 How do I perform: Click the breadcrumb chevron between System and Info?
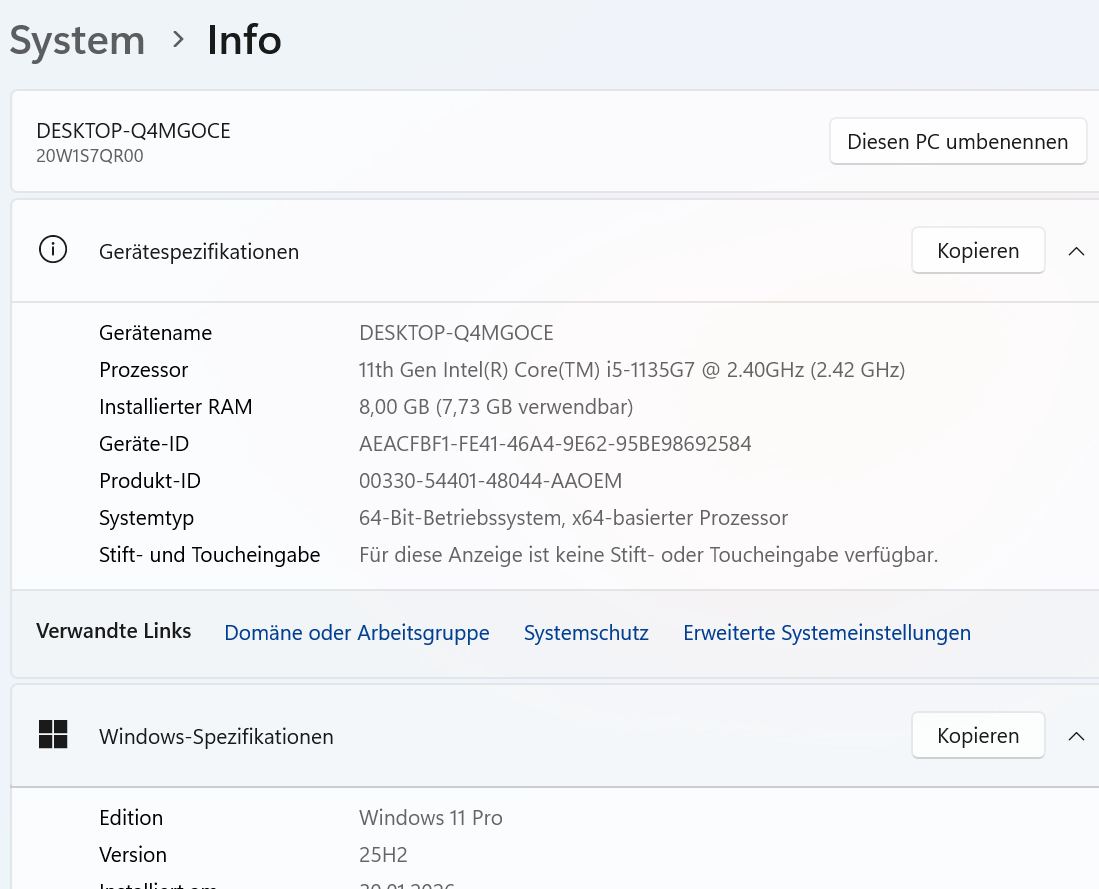pos(178,39)
